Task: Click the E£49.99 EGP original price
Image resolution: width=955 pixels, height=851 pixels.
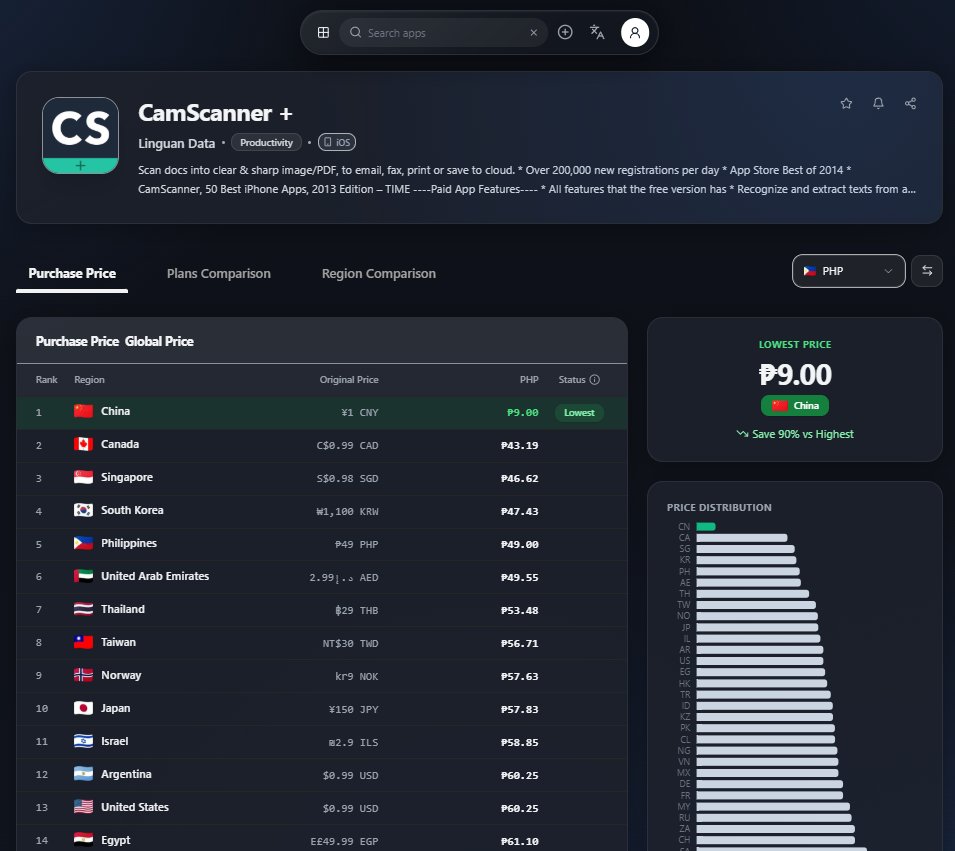Action: pos(344,841)
